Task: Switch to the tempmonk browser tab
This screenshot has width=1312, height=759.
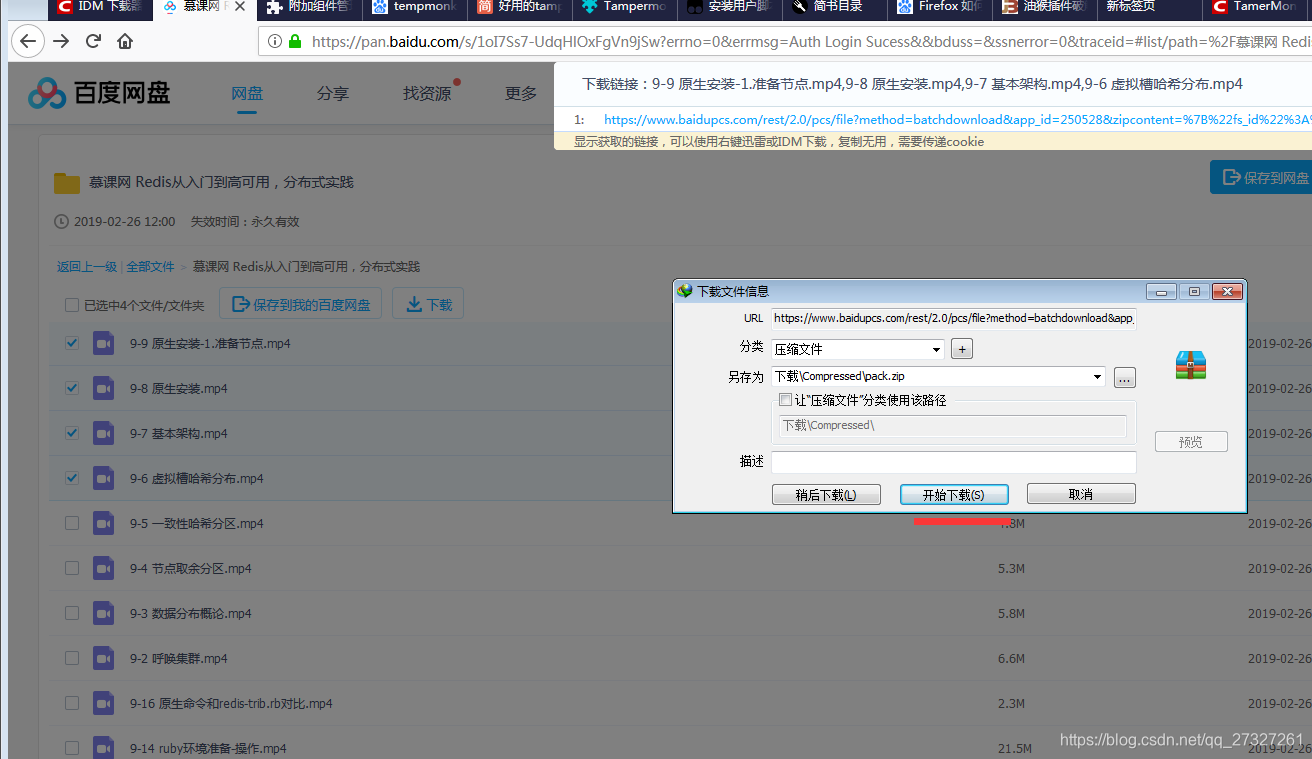Action: (414, 8)
